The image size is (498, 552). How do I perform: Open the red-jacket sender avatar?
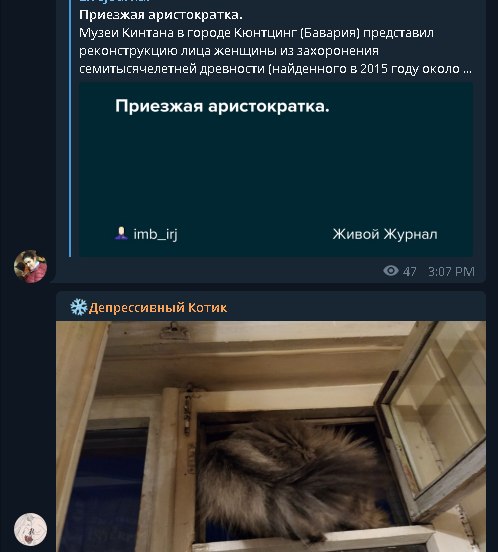click(x=30, y=266)
